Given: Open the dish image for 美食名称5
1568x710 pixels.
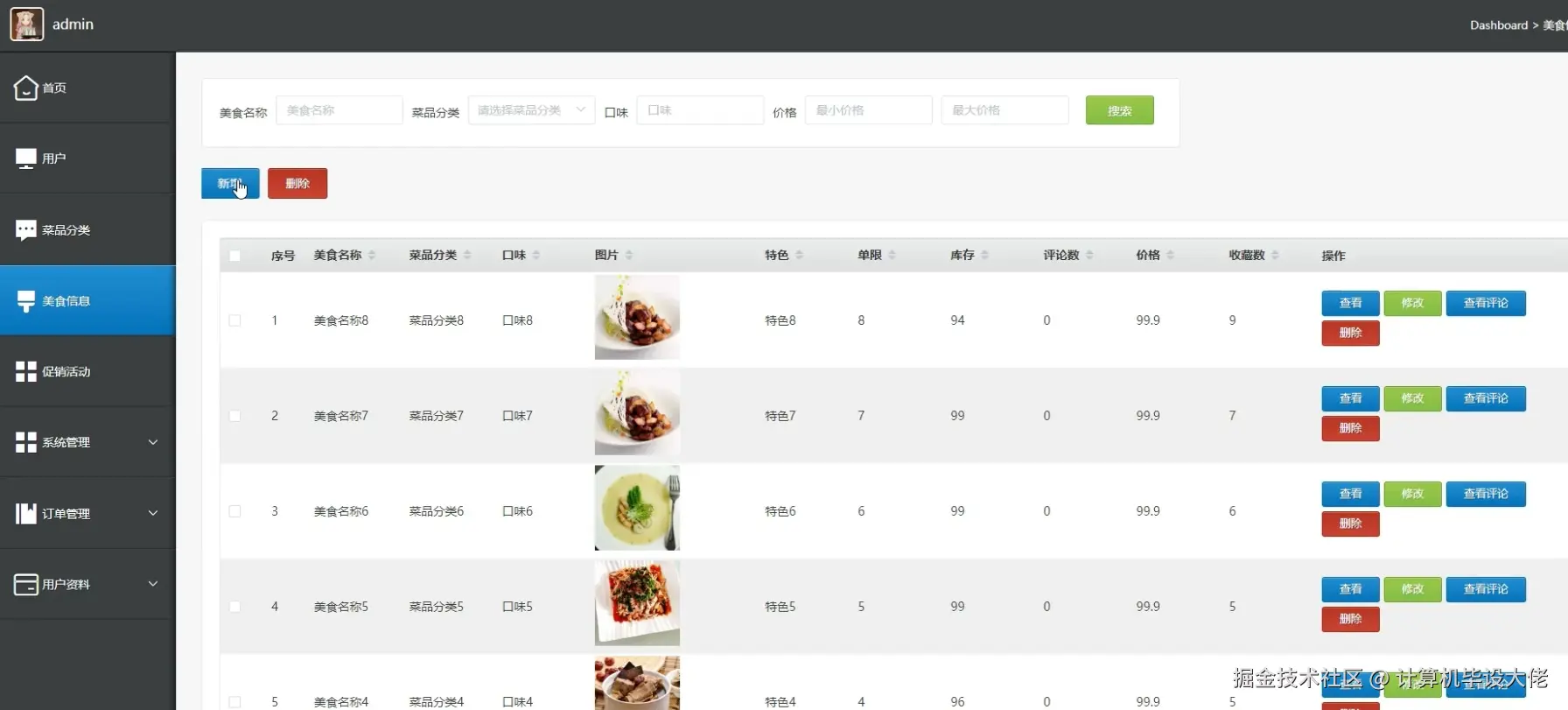Looking at the screenshot, I should pos(637,603).
